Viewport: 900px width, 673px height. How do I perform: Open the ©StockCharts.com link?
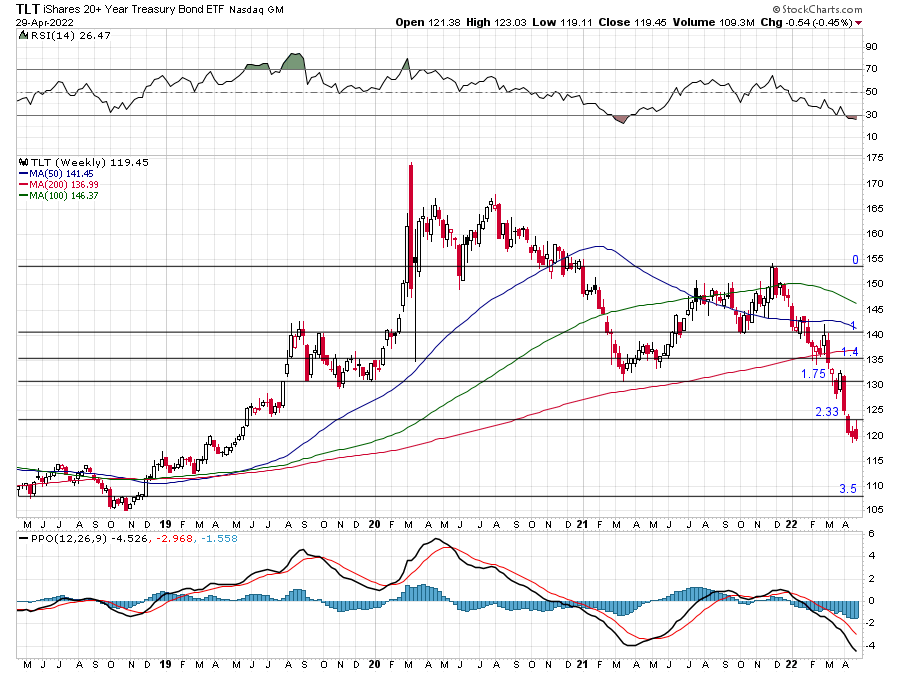pos(817,9)
